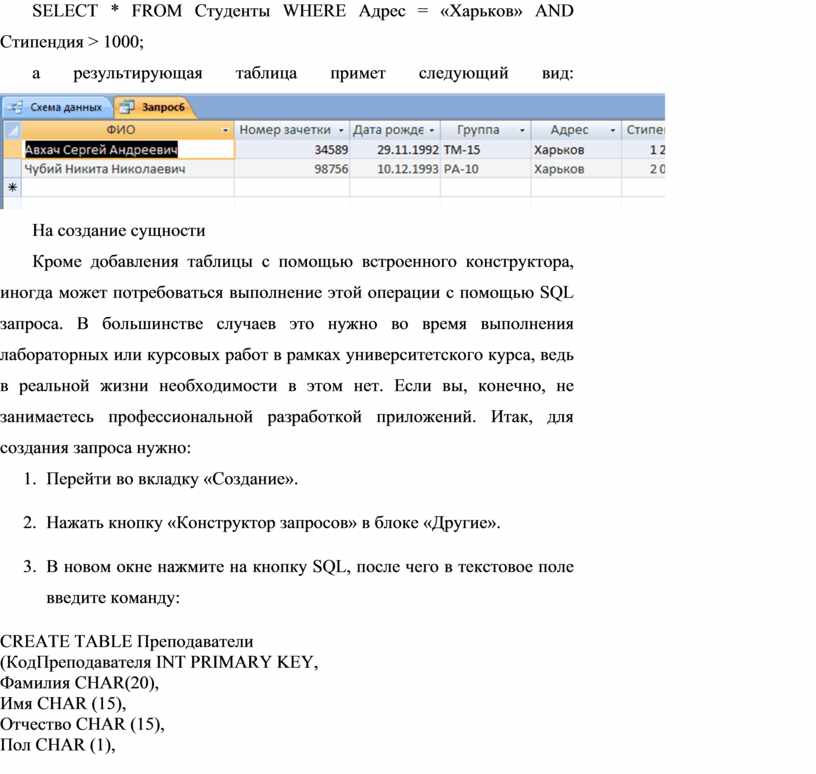Switch to the Запрос6 tab
Viewport: 816px width, 774px height.
point(154,107)
